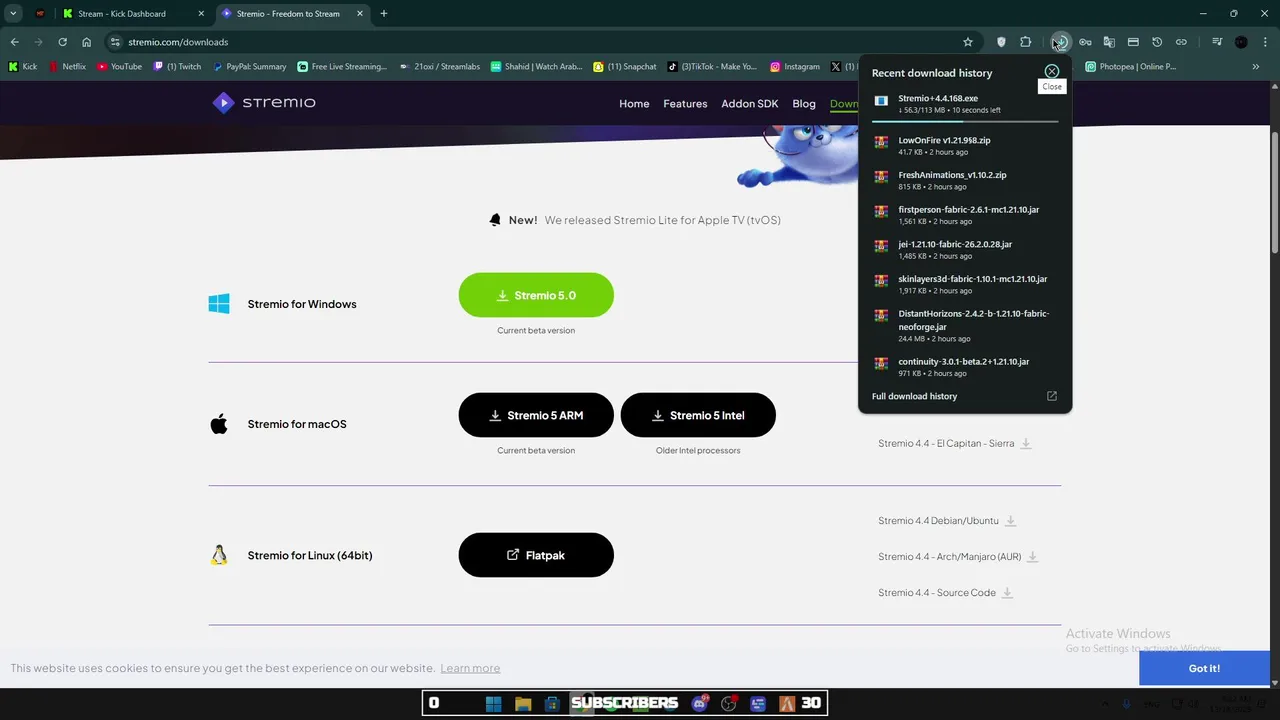
Task: Open the tab search dropdown arrow
Action: click(x=13, y=14)
